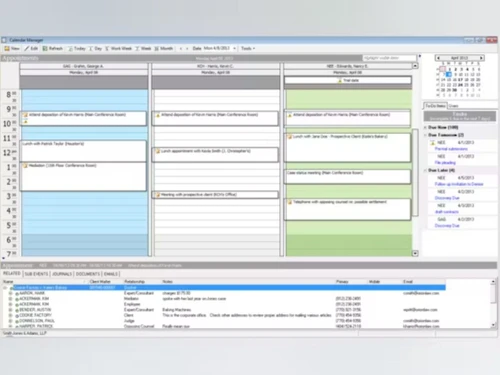Screen dimensions: 500x375
Task: Switch to Month view in toolbar
Action: (164, 49)
